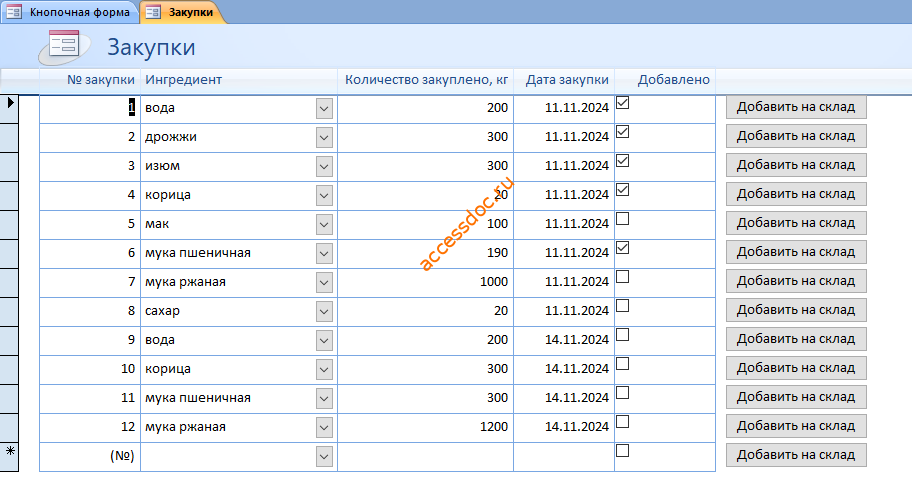Viewport: 912px width, 487px height.
Task: Click purchase number 8 cell
Action: pos(90,312)
